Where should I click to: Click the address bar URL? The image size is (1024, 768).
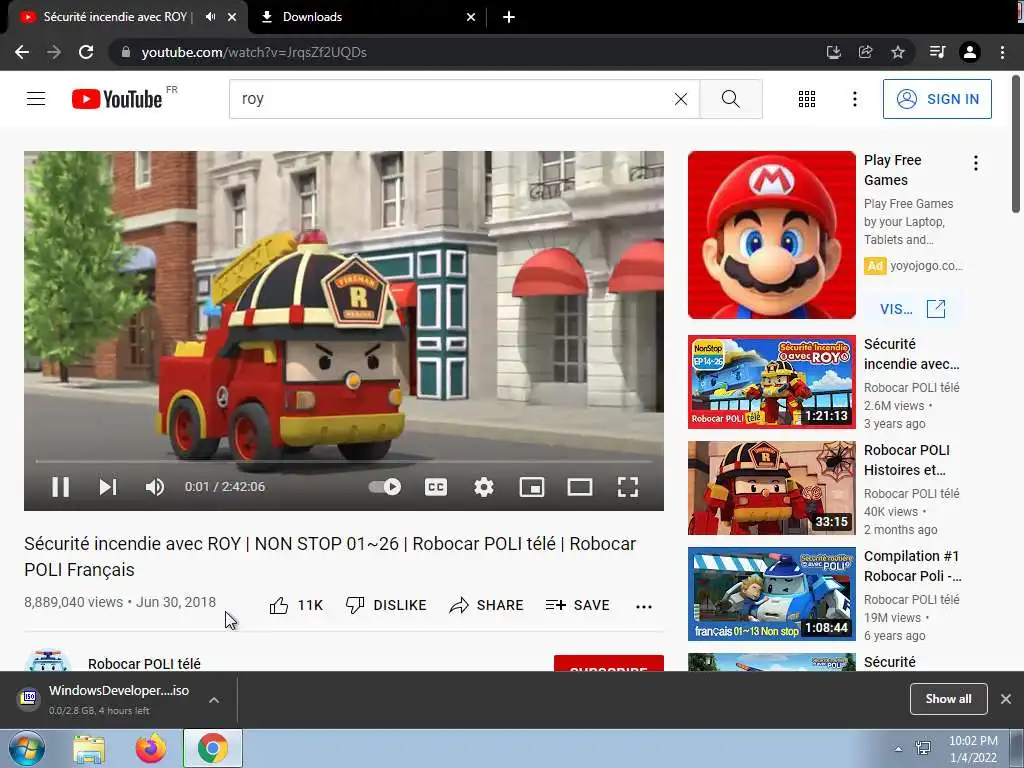[254, 52]
